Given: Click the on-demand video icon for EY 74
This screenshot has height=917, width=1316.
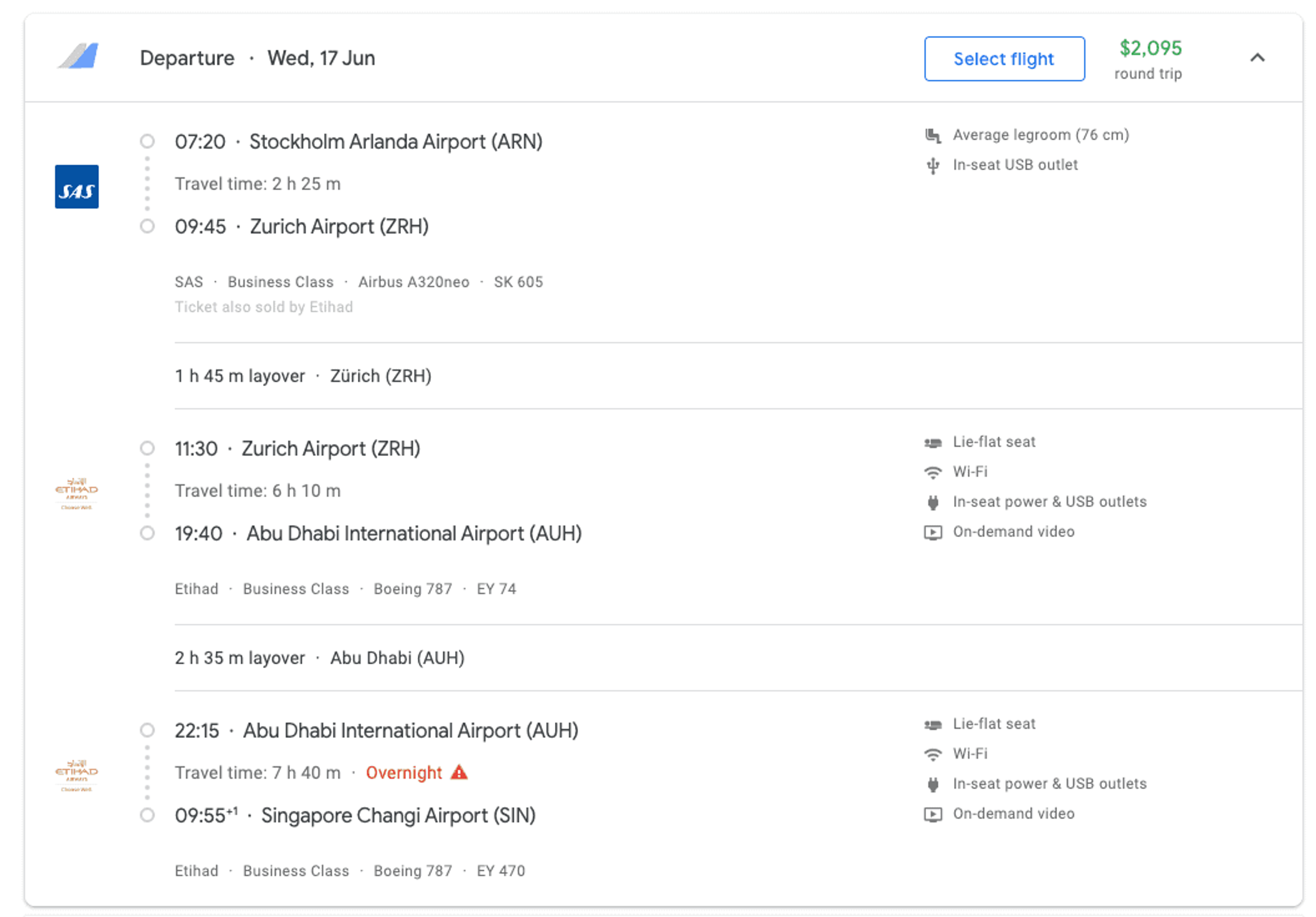Looking at the screenshot, I should click(933, 533).
